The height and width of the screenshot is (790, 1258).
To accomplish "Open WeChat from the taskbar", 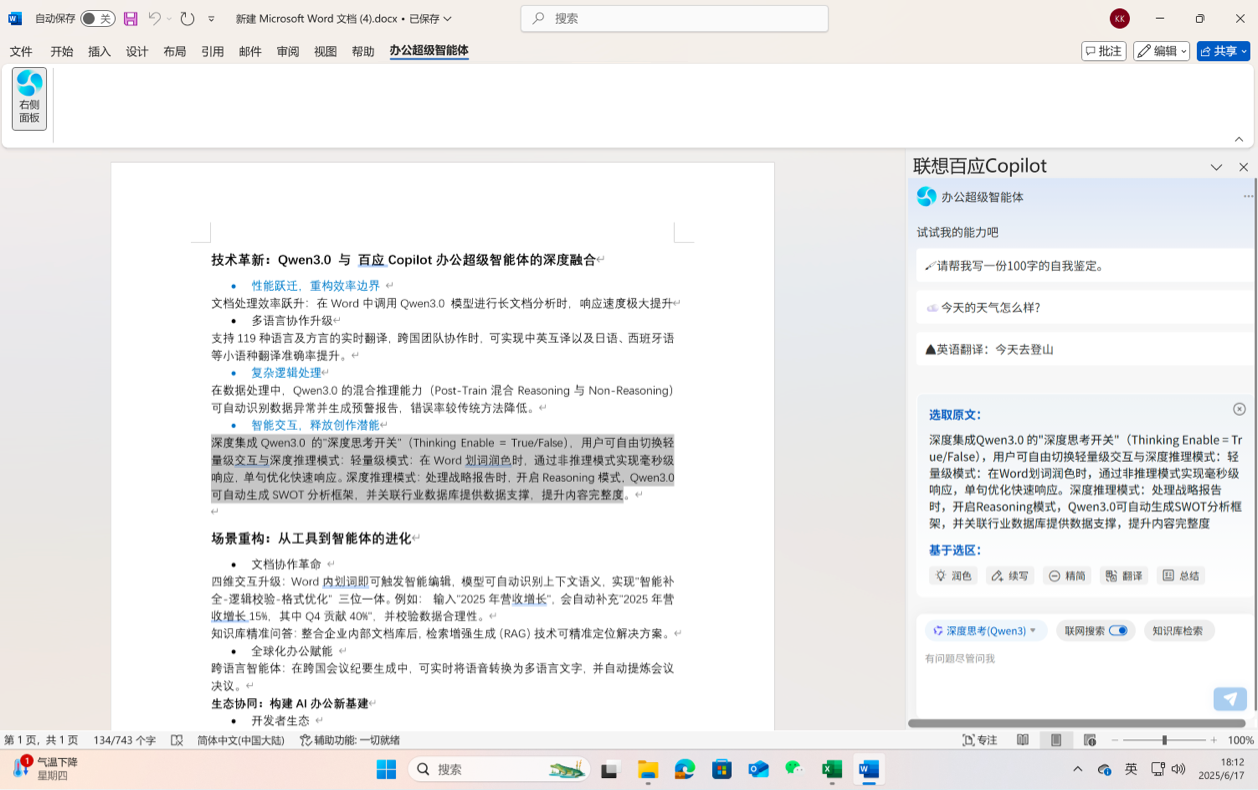I will (x=795, y=769).
